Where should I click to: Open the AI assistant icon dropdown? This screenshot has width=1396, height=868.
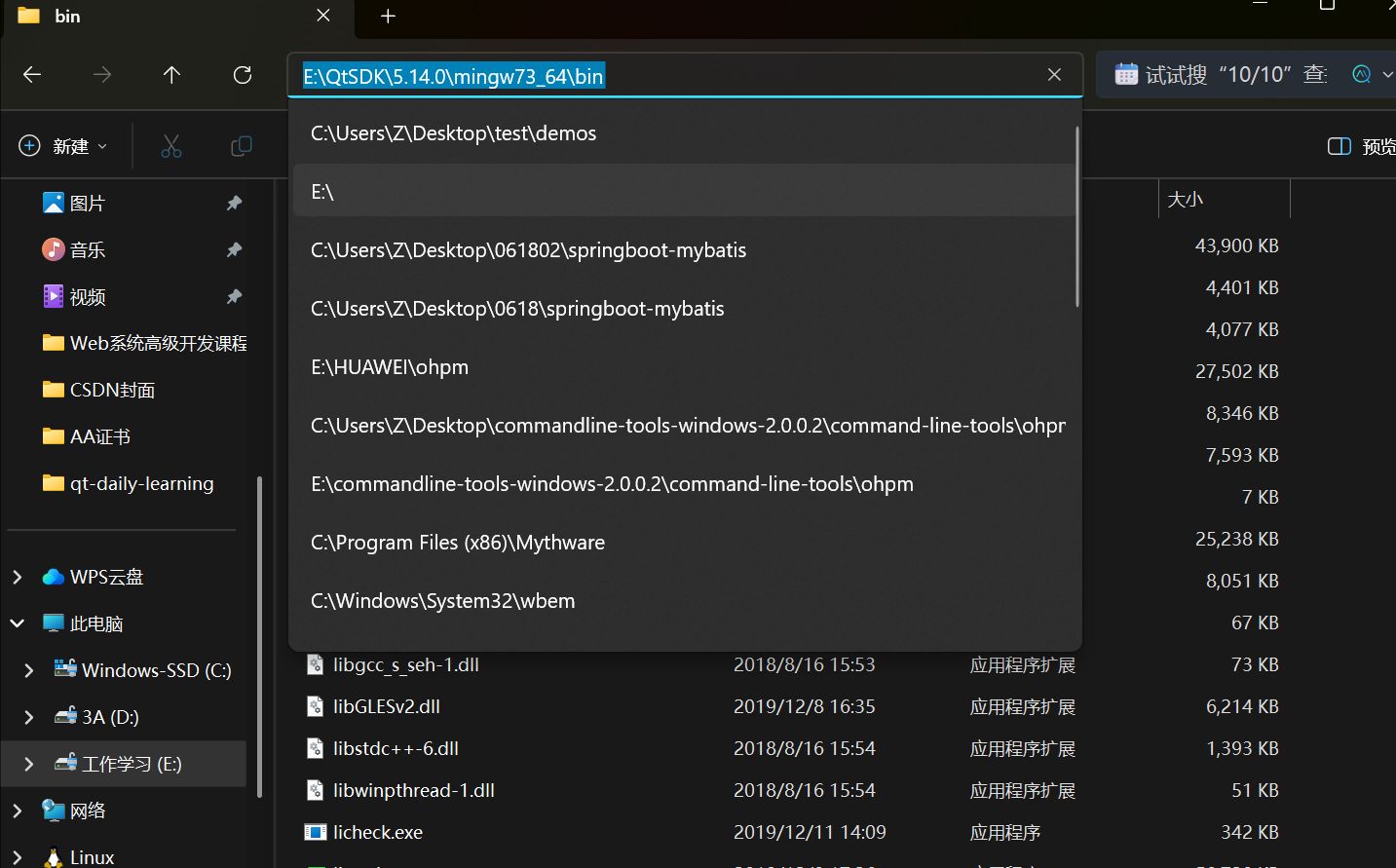(x=1372, y=75)
